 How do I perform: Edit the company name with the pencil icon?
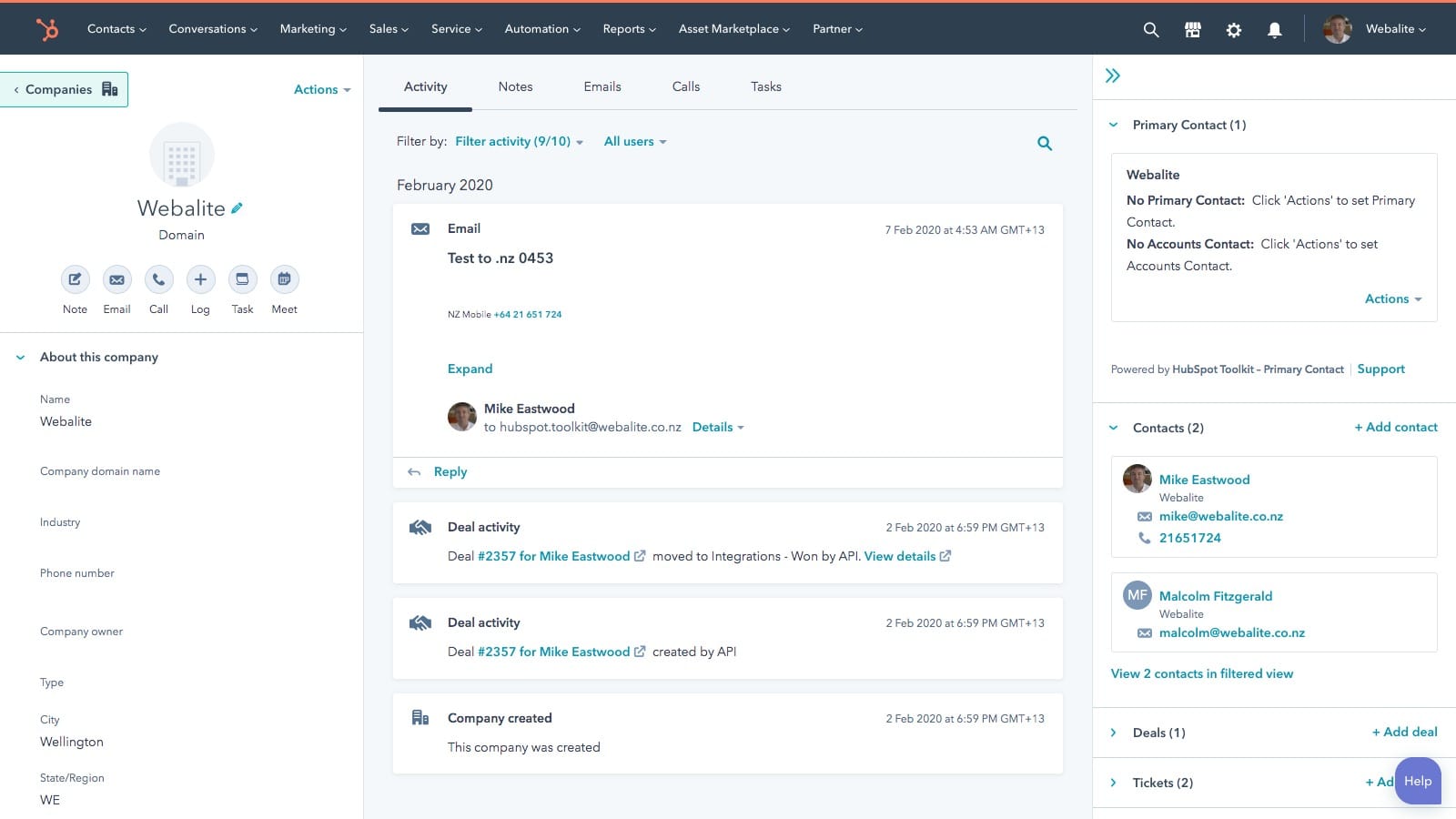[x=236, y=207]
